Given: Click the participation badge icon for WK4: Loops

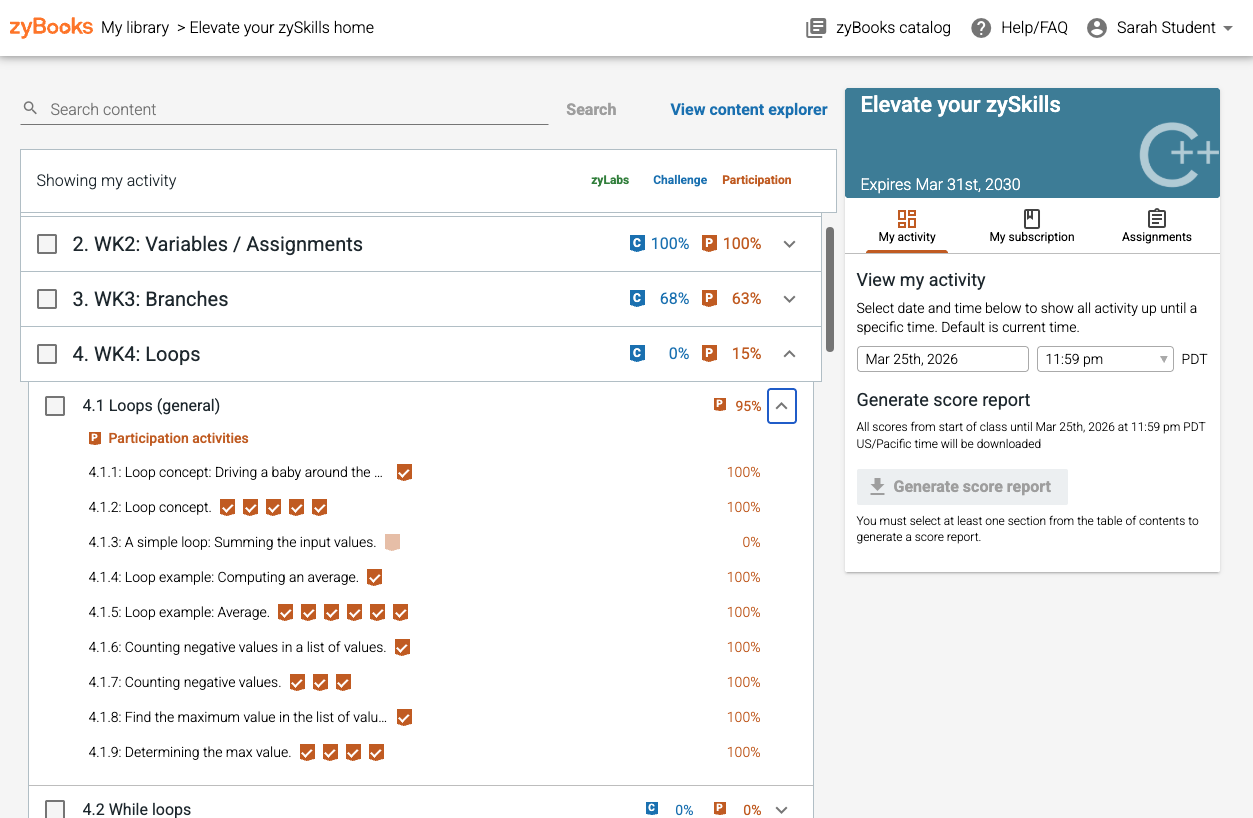Looking at the screenshot, I should pos(709,353).
